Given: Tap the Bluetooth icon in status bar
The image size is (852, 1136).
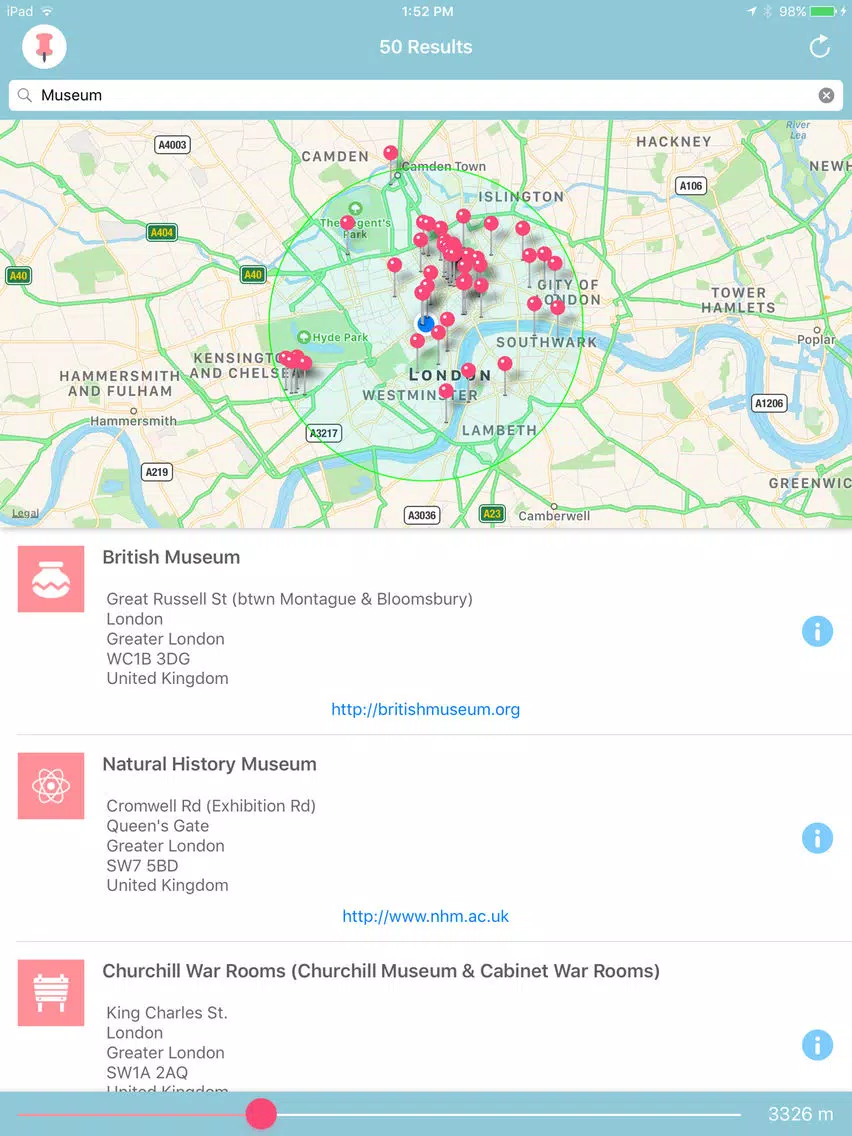Looking at the screenshot, I should pos(768,11).
